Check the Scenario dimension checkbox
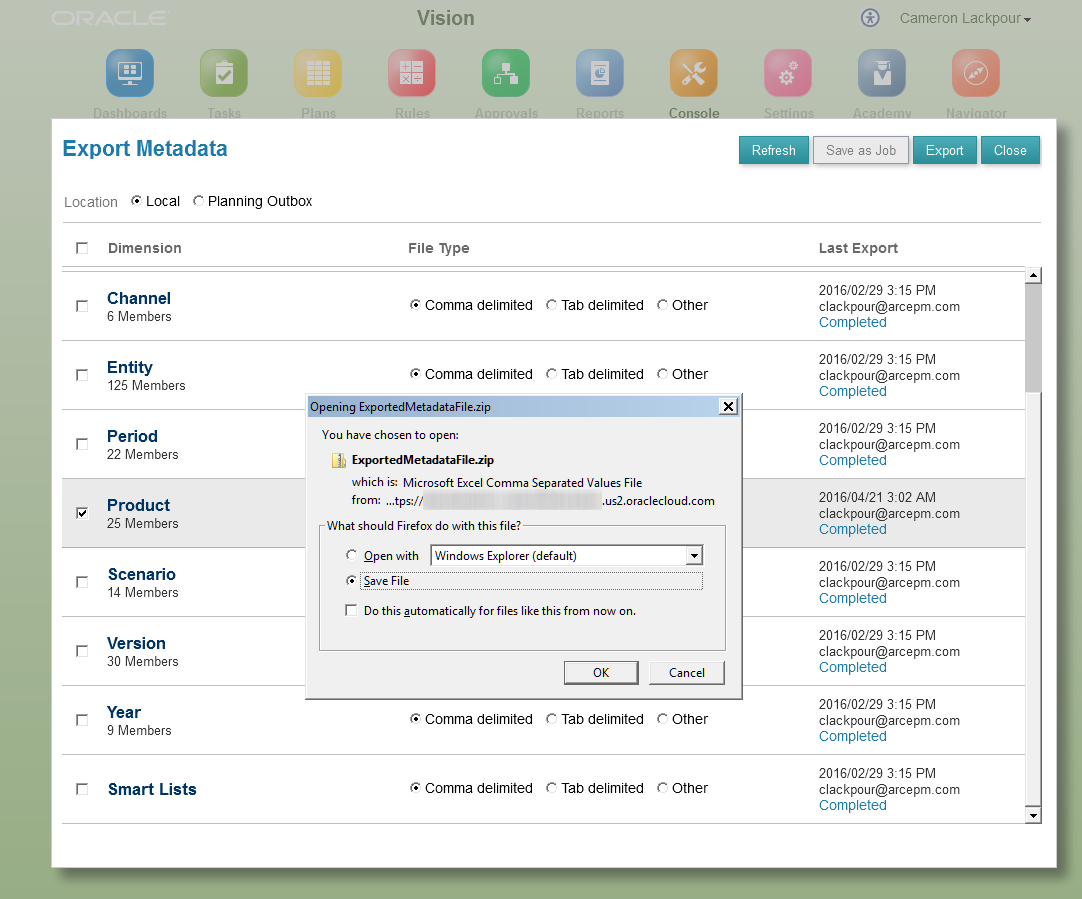The image size is (1082, 899). pyautogui.click(x=82, y=582)
